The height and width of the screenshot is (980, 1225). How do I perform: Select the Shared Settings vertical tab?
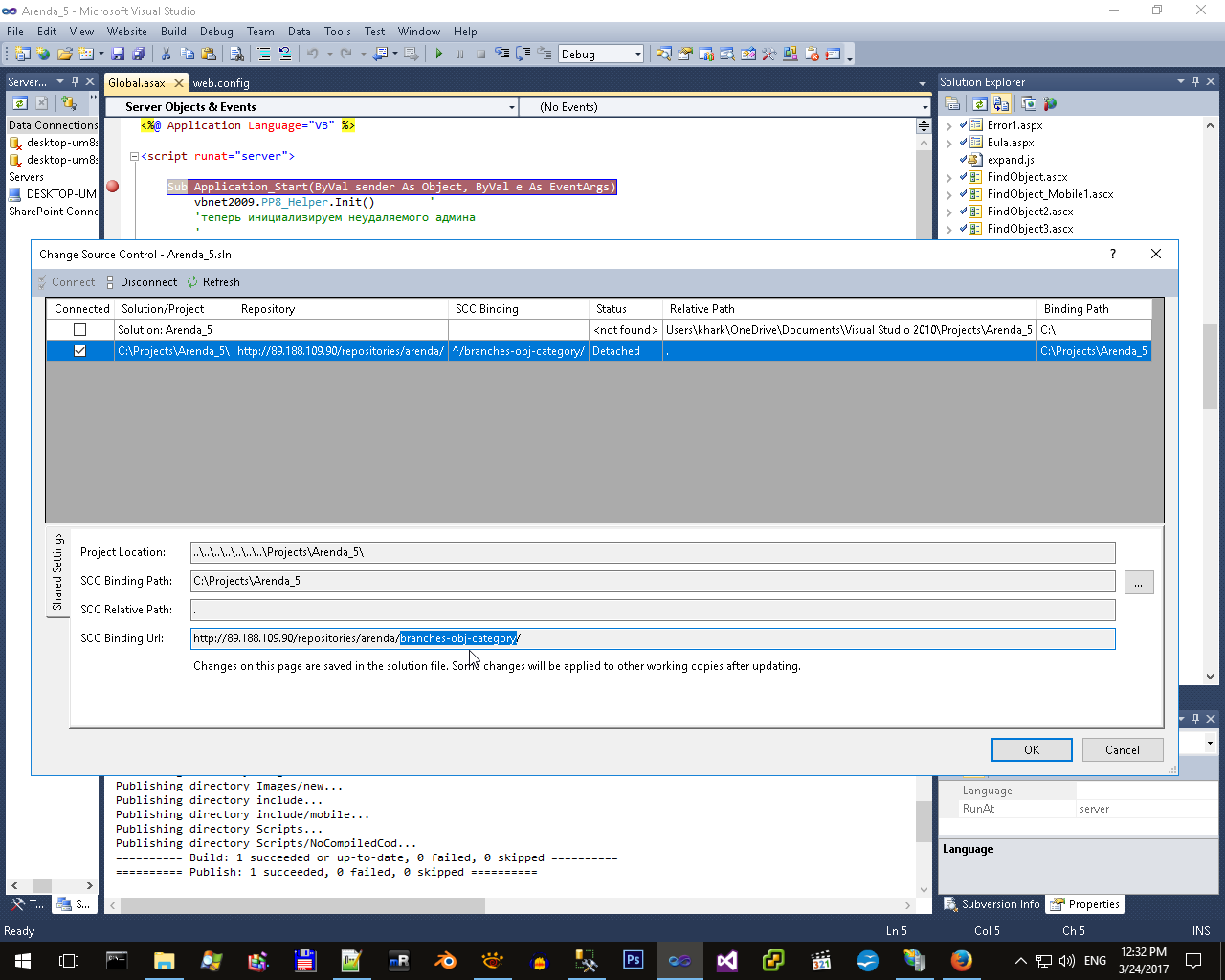57,572
